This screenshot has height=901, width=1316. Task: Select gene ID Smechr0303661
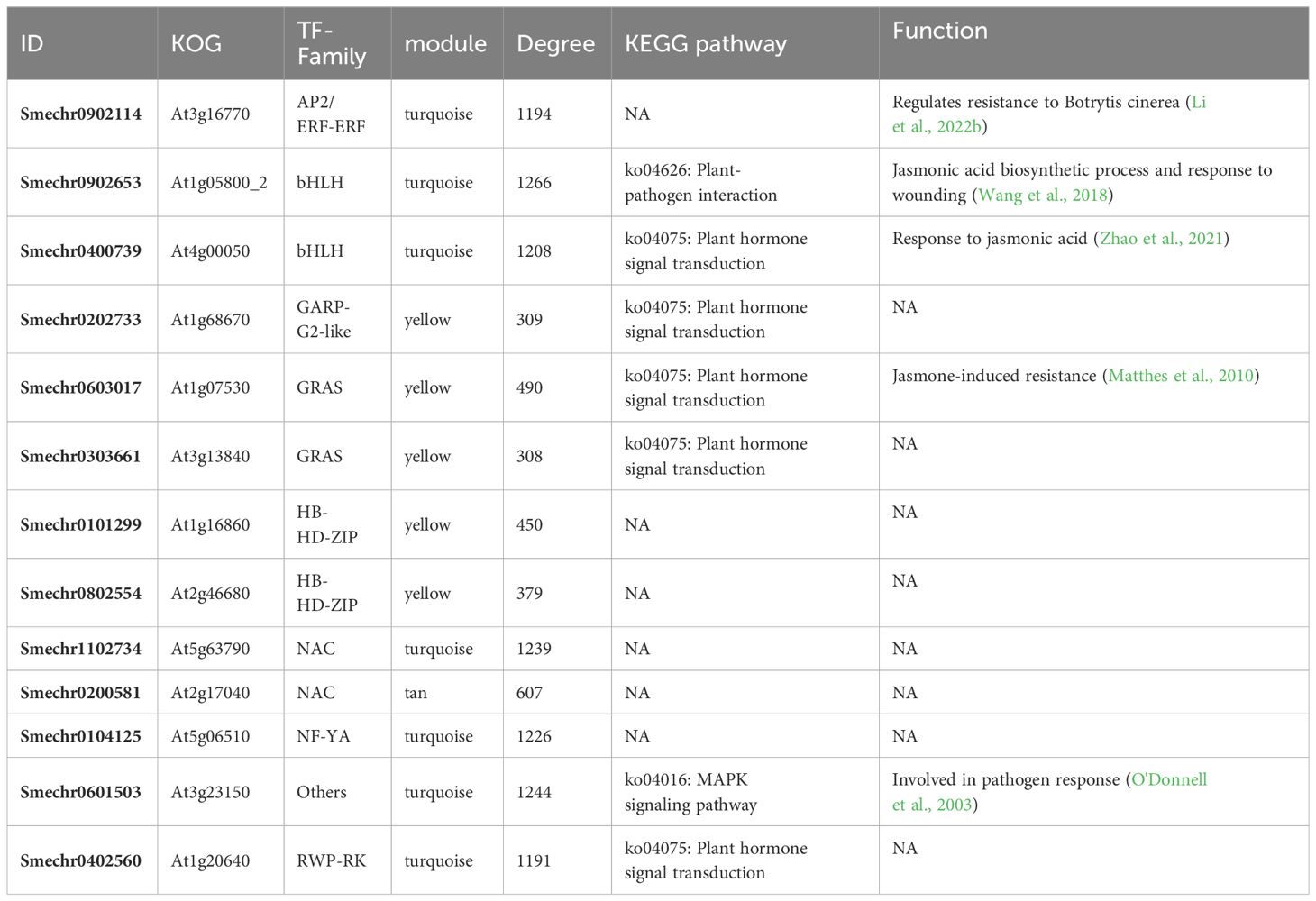coord(81,457)
